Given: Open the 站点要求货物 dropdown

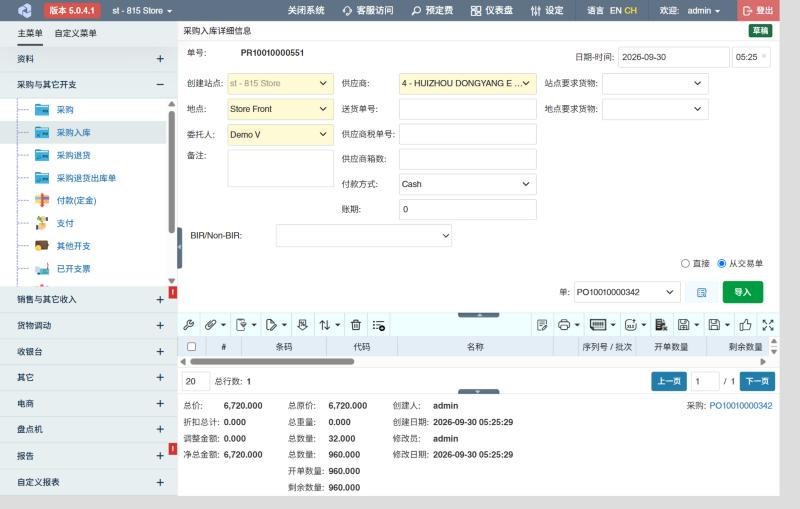Looking at the screenshot, I should [x=655, y=83].
